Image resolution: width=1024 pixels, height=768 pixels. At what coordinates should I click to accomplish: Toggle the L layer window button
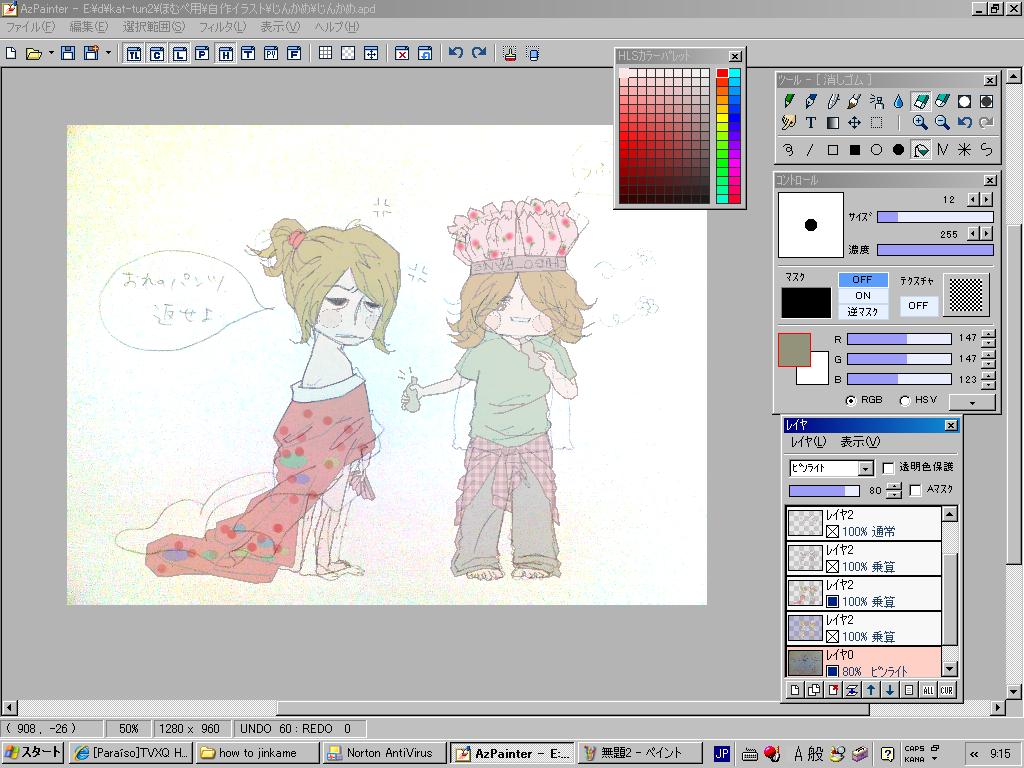pos(180,54)
